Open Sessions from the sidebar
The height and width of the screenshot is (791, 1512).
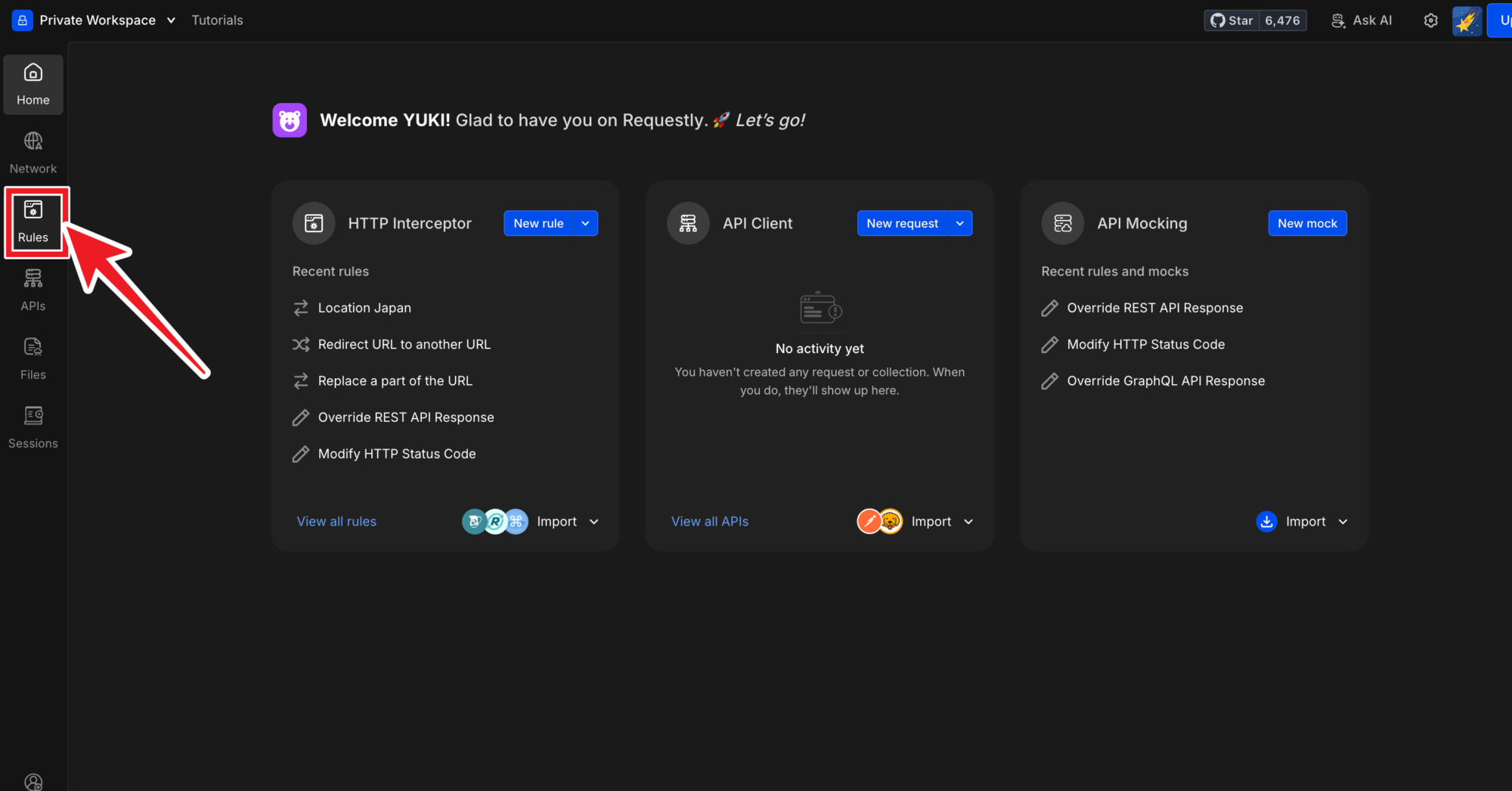(33, 427)
